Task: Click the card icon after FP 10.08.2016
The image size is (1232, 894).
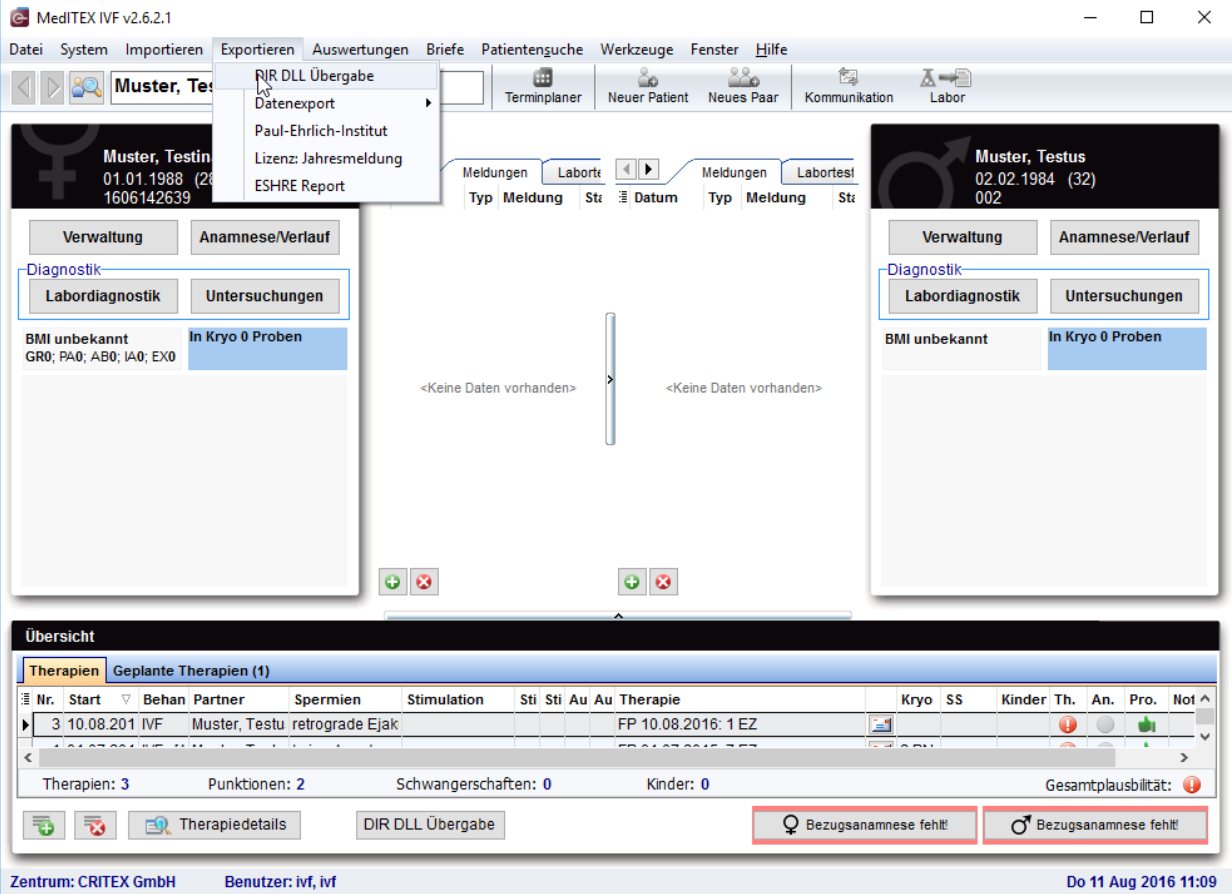Action: coord(881,724)
